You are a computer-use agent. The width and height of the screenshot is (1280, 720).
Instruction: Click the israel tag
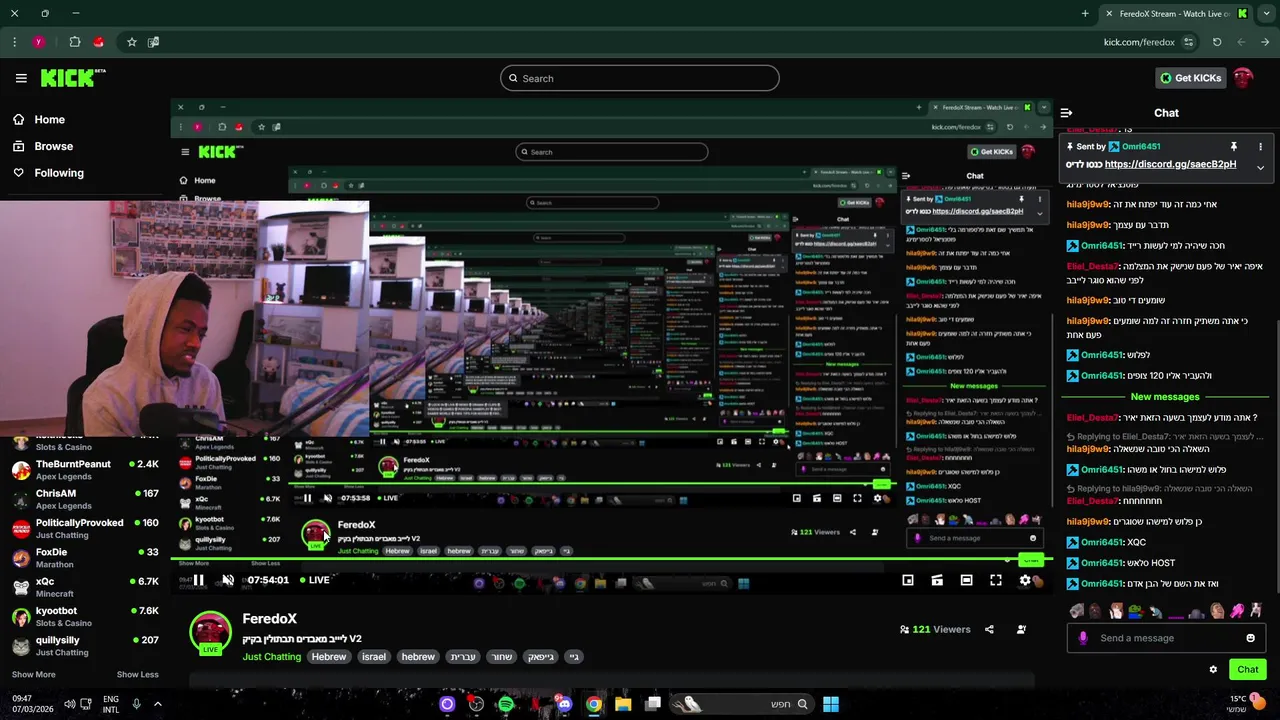(373, 657)
